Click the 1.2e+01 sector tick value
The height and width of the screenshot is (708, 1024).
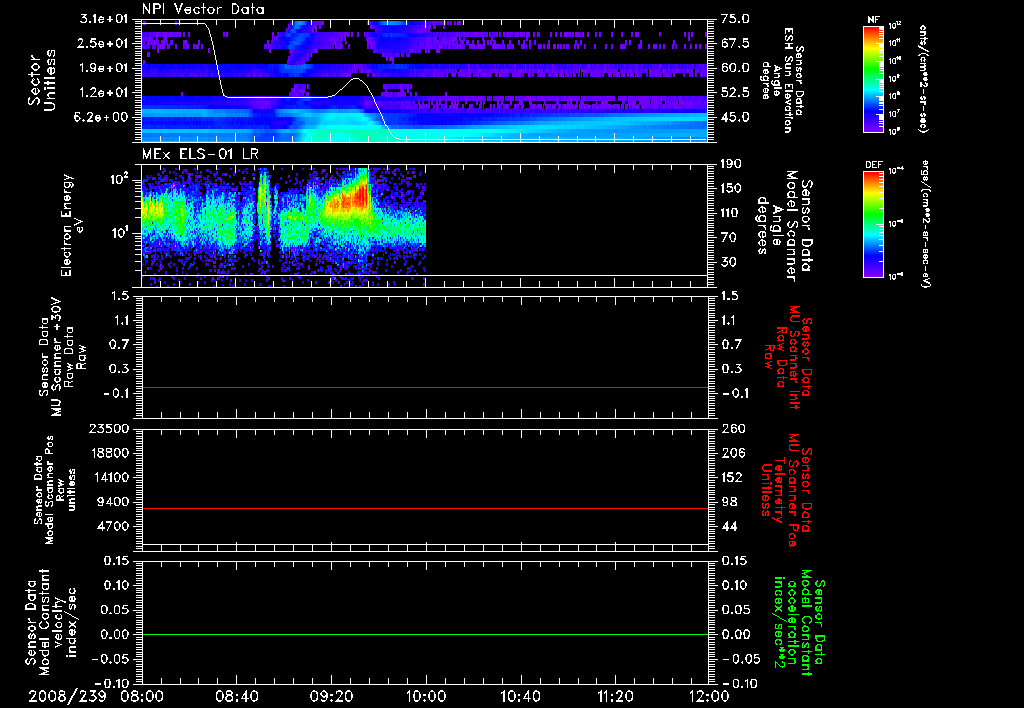104,93
